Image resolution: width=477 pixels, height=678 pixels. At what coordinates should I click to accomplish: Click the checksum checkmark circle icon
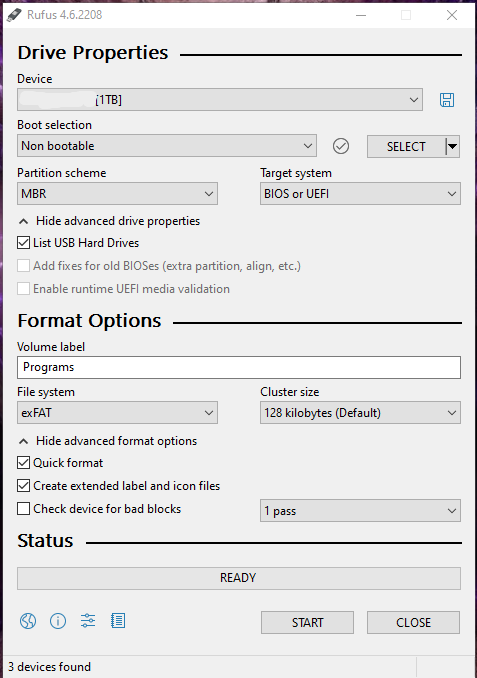point(341,146)
